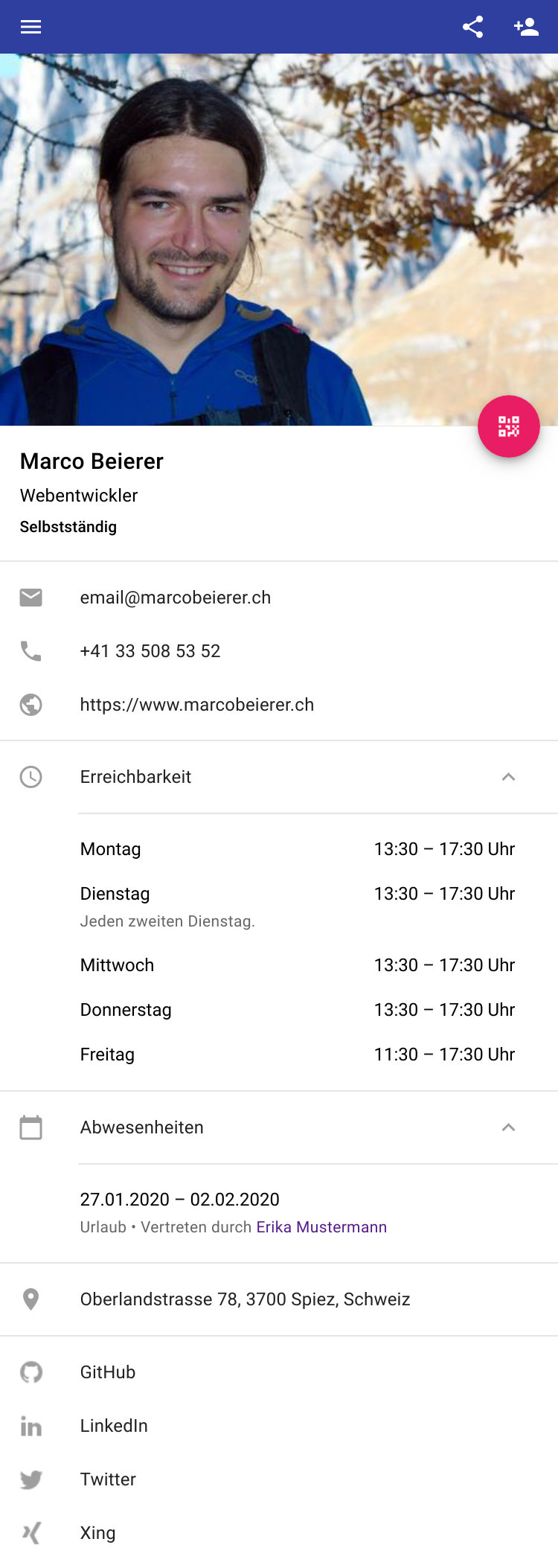Add contact via person-plus icon
Image resolution: width=558 pixels, height=1568 pixels.
point(526,27)
